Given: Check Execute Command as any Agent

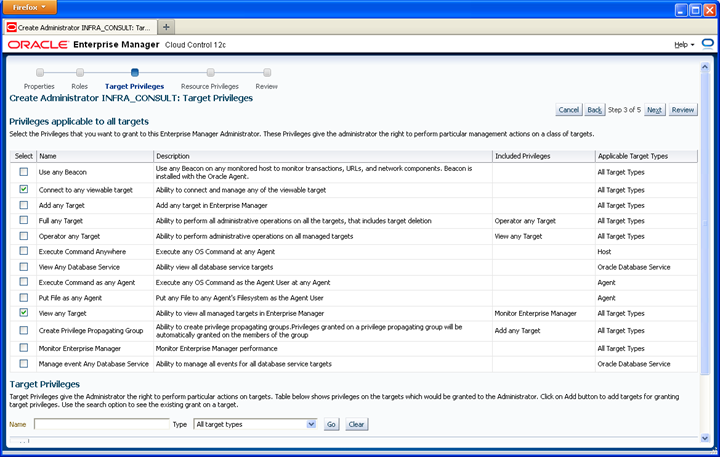Looking at the screenshot, I should tap(23, 282).
